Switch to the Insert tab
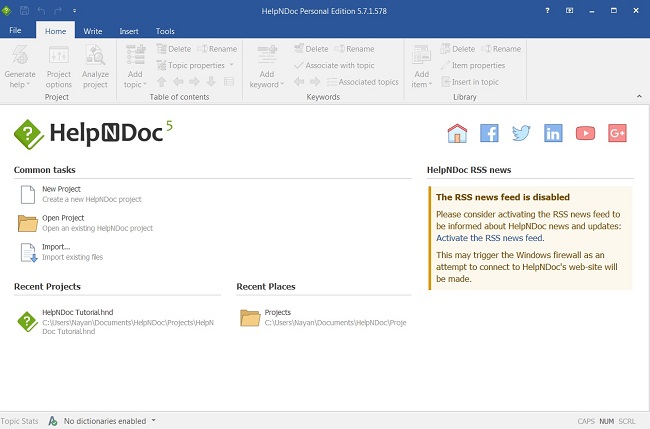The height and width of the screenshot is (429, 650). pyautogui.click(x=129, y=31)
